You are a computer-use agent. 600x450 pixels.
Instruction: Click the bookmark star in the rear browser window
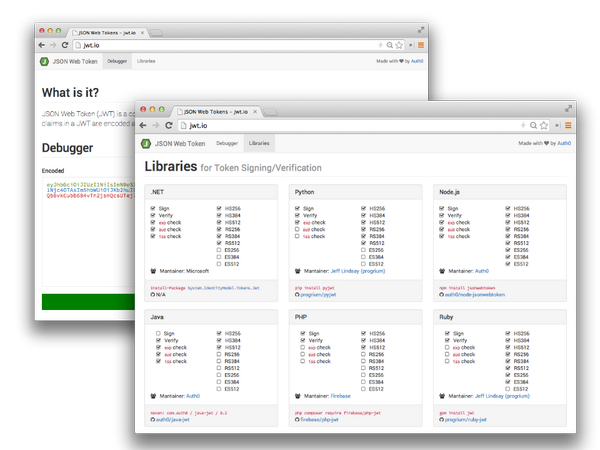point(399,45)
